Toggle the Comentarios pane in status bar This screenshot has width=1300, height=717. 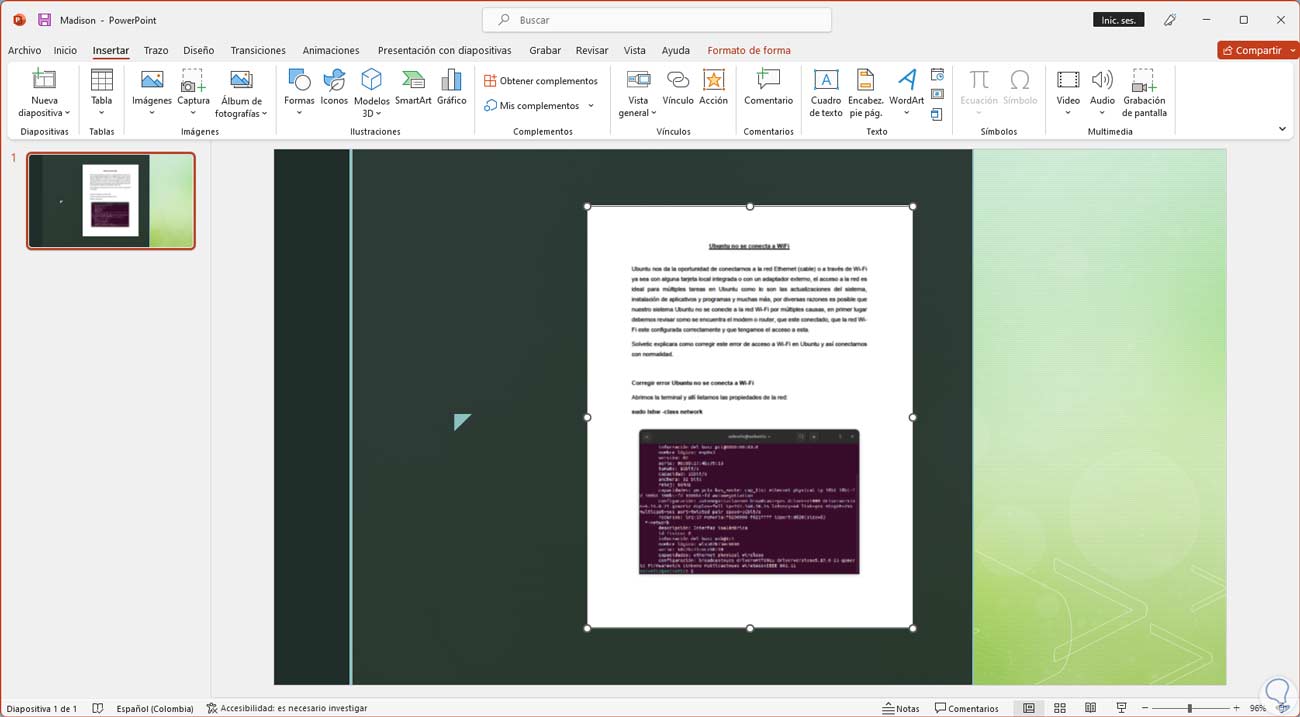coord(967,708)
